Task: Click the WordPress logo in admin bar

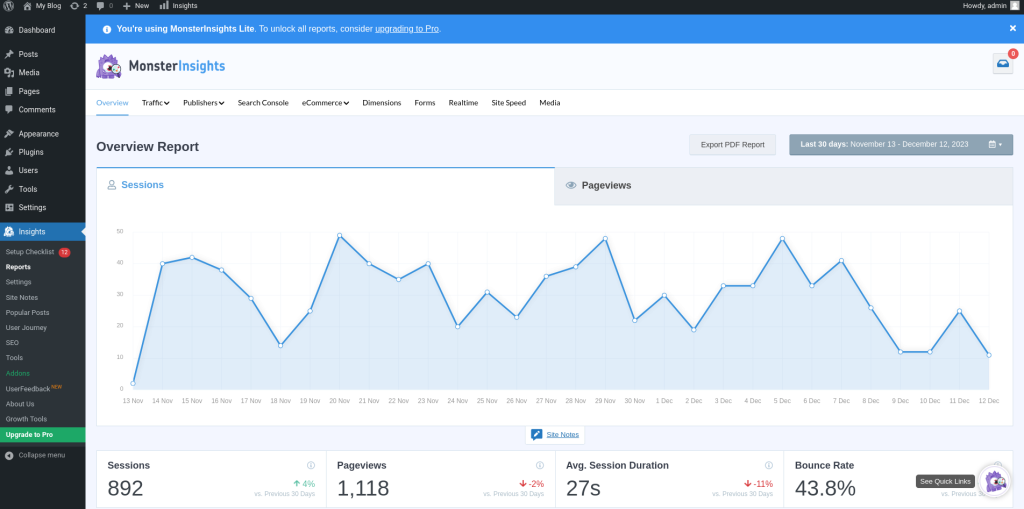Action: pyautogui.click(x=8, y=6)
